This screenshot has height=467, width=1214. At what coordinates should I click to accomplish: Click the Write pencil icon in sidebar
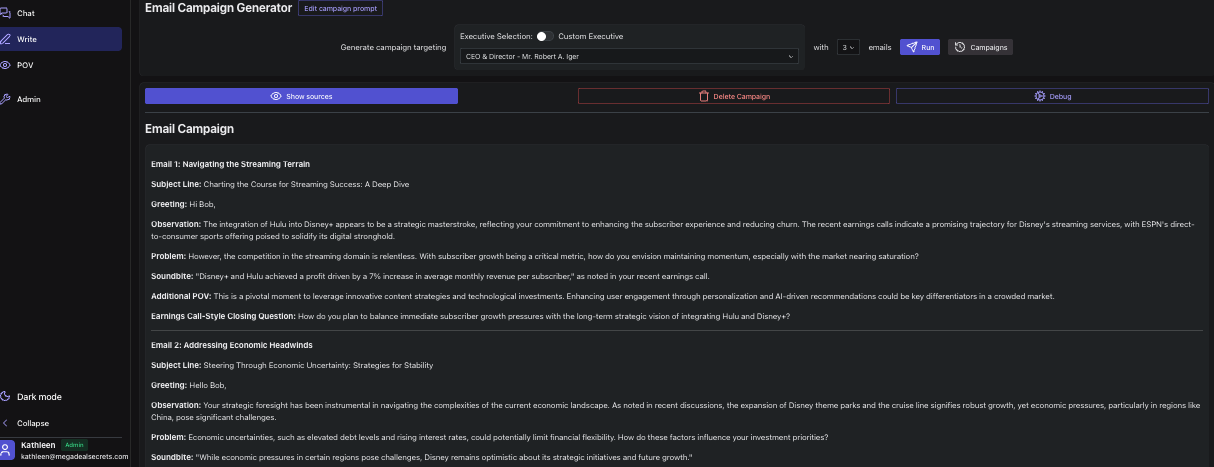(6, 39)
